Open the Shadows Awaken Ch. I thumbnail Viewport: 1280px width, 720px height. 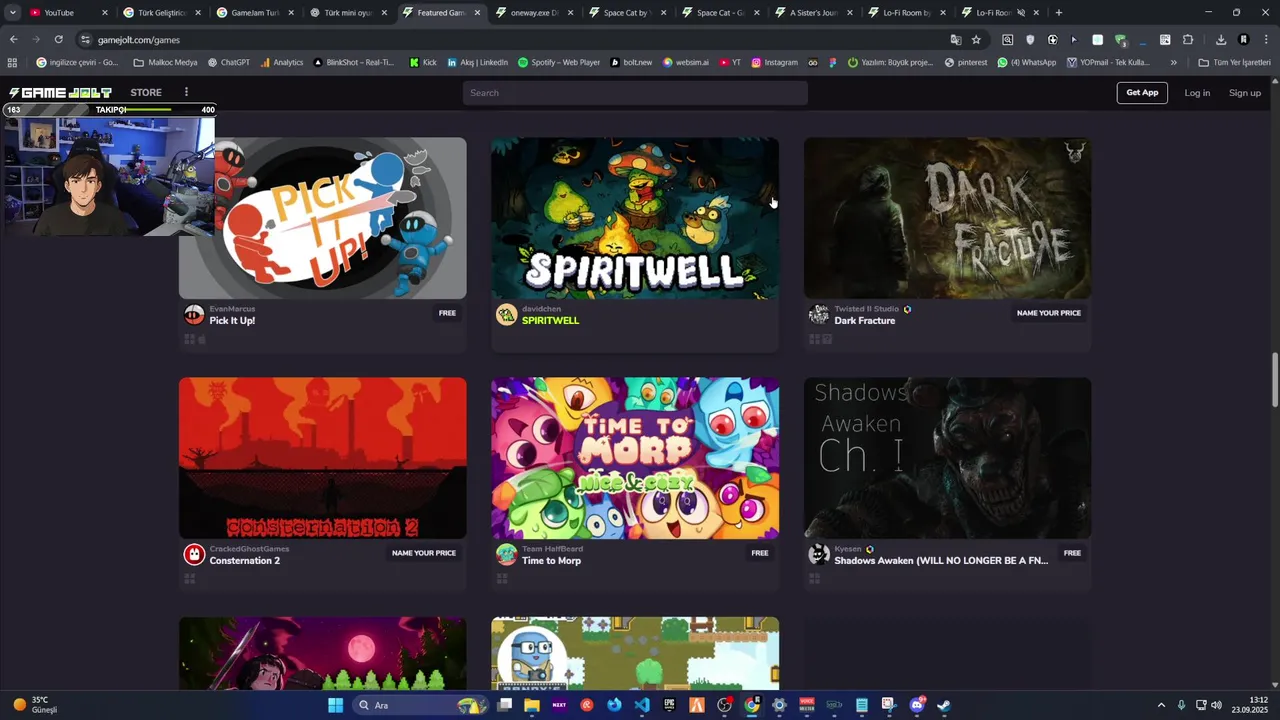pos(948,458)
